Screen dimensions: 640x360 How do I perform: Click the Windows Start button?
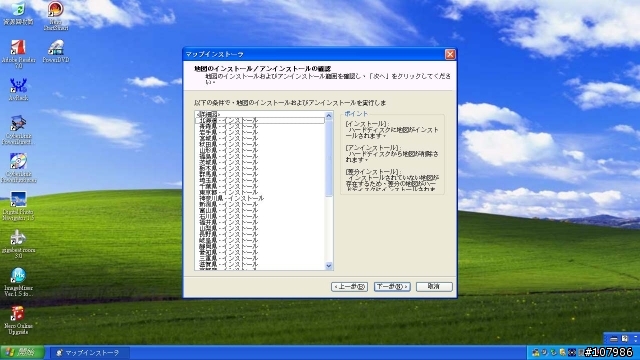pos(22,352)
